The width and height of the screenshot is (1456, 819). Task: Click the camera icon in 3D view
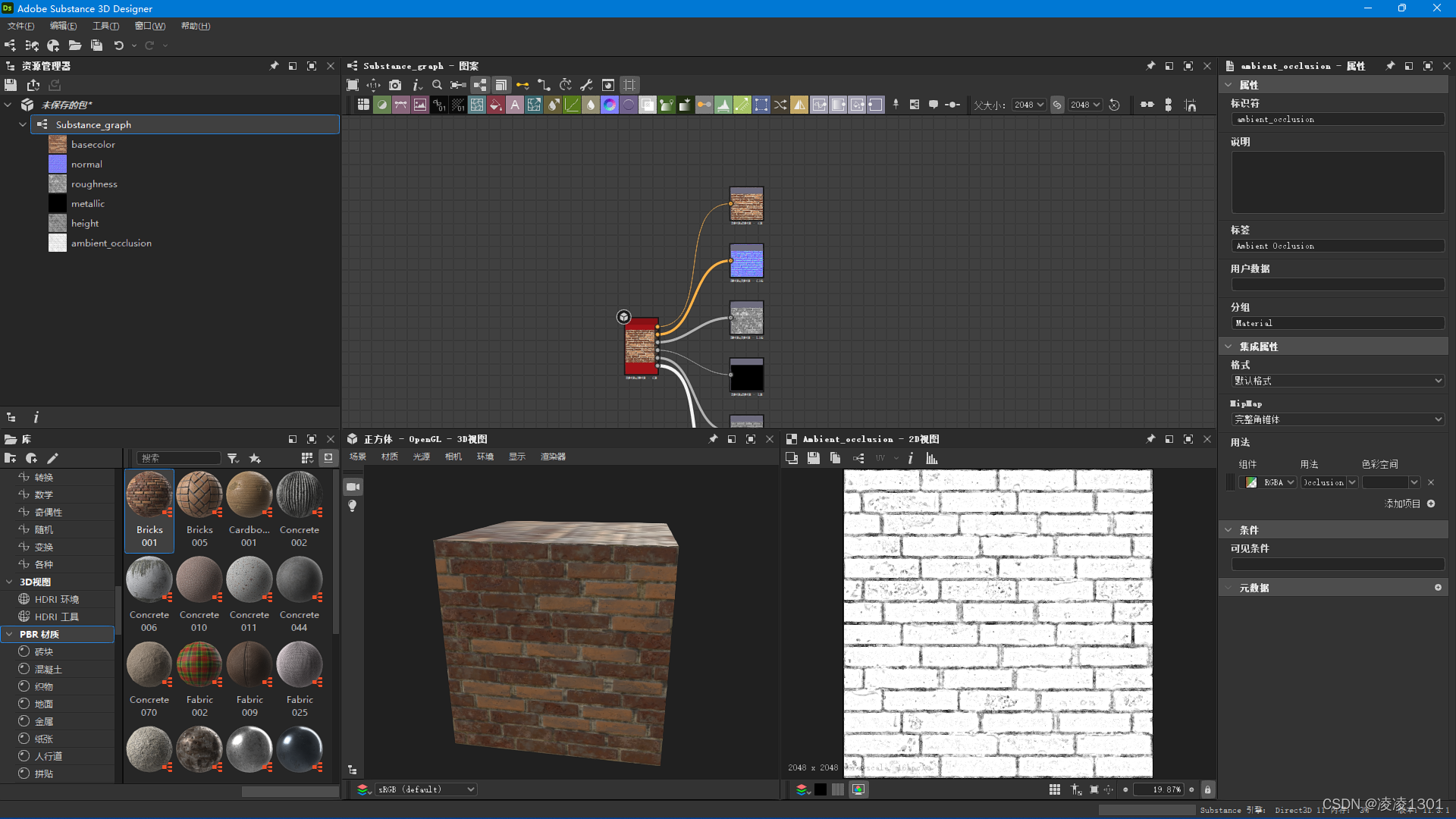353,487
